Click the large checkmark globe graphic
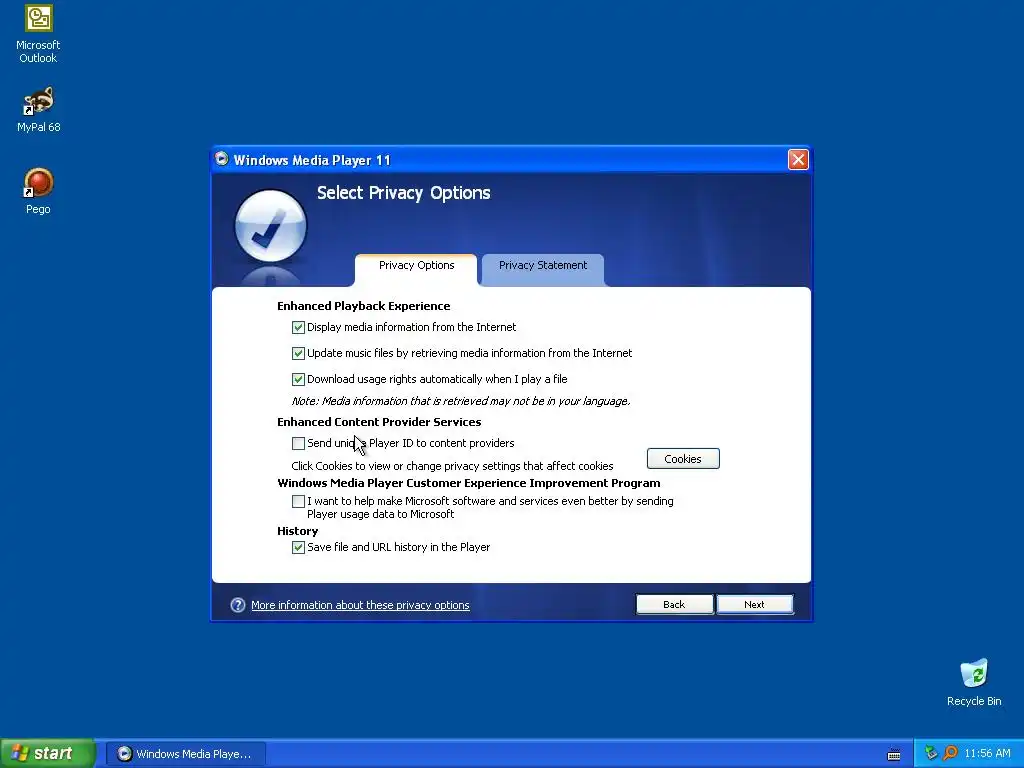The height and width of the screenshot is (768, 1024). pyautogui.click(x=270, y=226)
